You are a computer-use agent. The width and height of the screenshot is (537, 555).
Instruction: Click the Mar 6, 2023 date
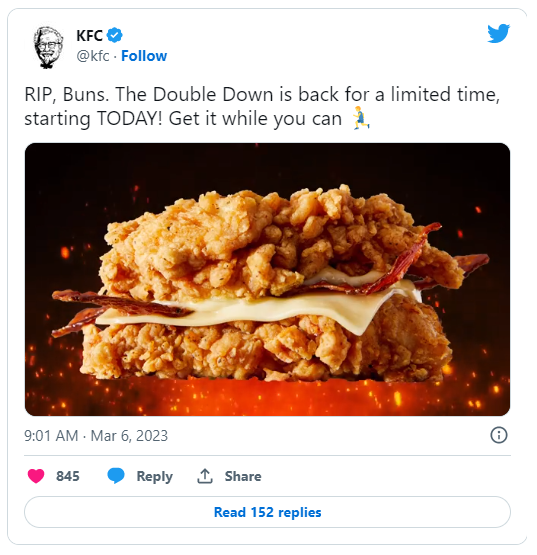[129, 436]
